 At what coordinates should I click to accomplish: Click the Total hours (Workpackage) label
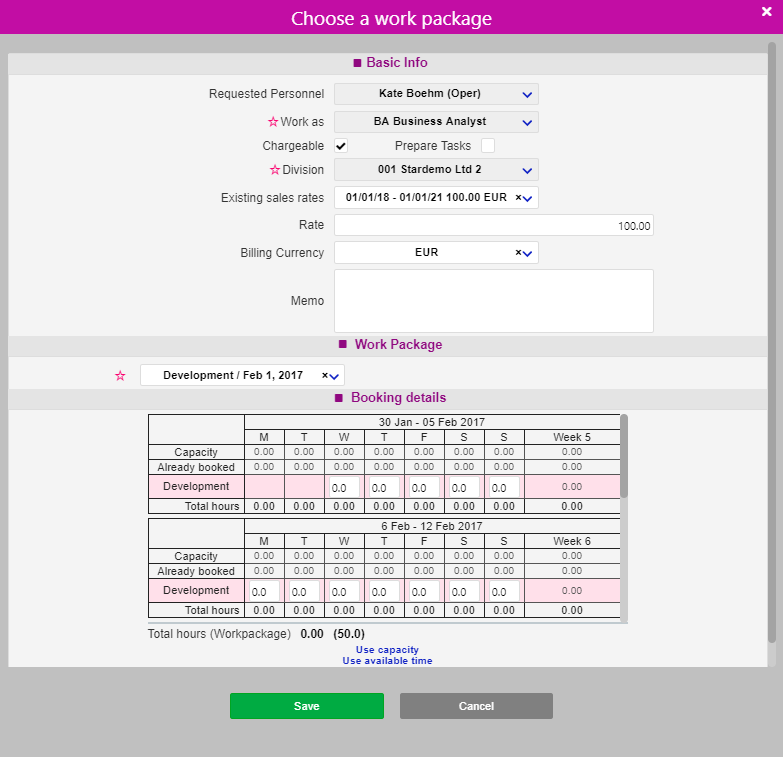click(219, 634)
